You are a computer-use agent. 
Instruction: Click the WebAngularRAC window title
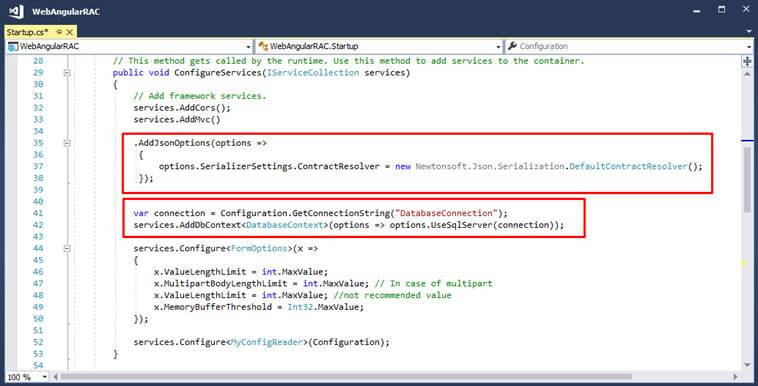[x=66, y=12]
